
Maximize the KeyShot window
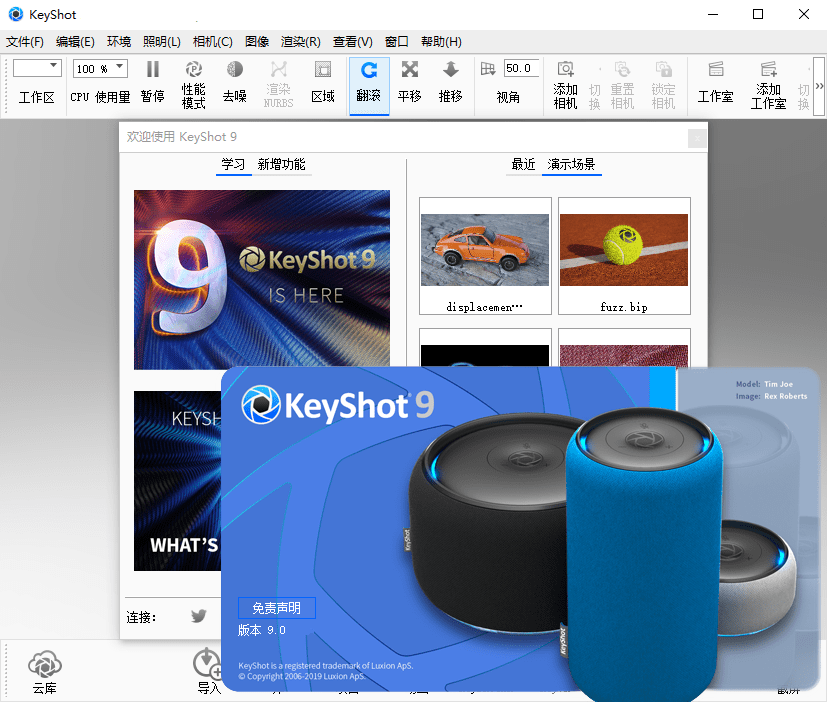pos(758,14)
